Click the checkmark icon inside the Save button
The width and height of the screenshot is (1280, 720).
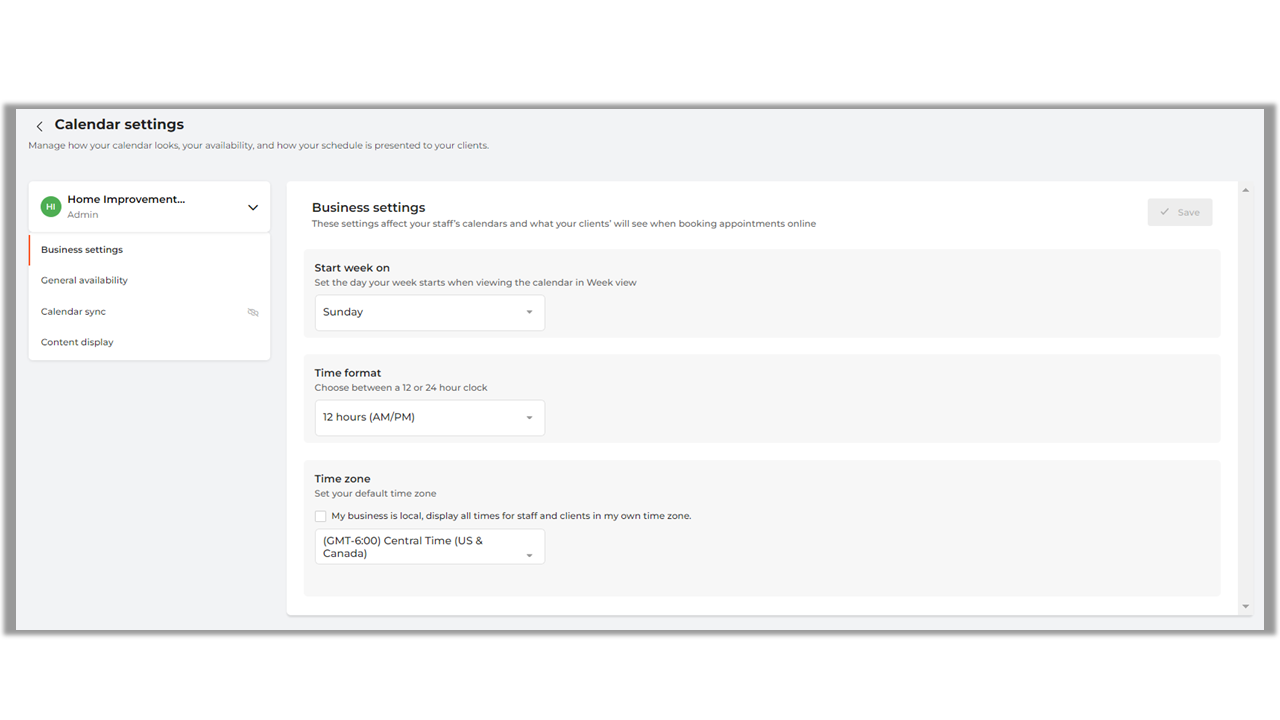(1165, 211)
